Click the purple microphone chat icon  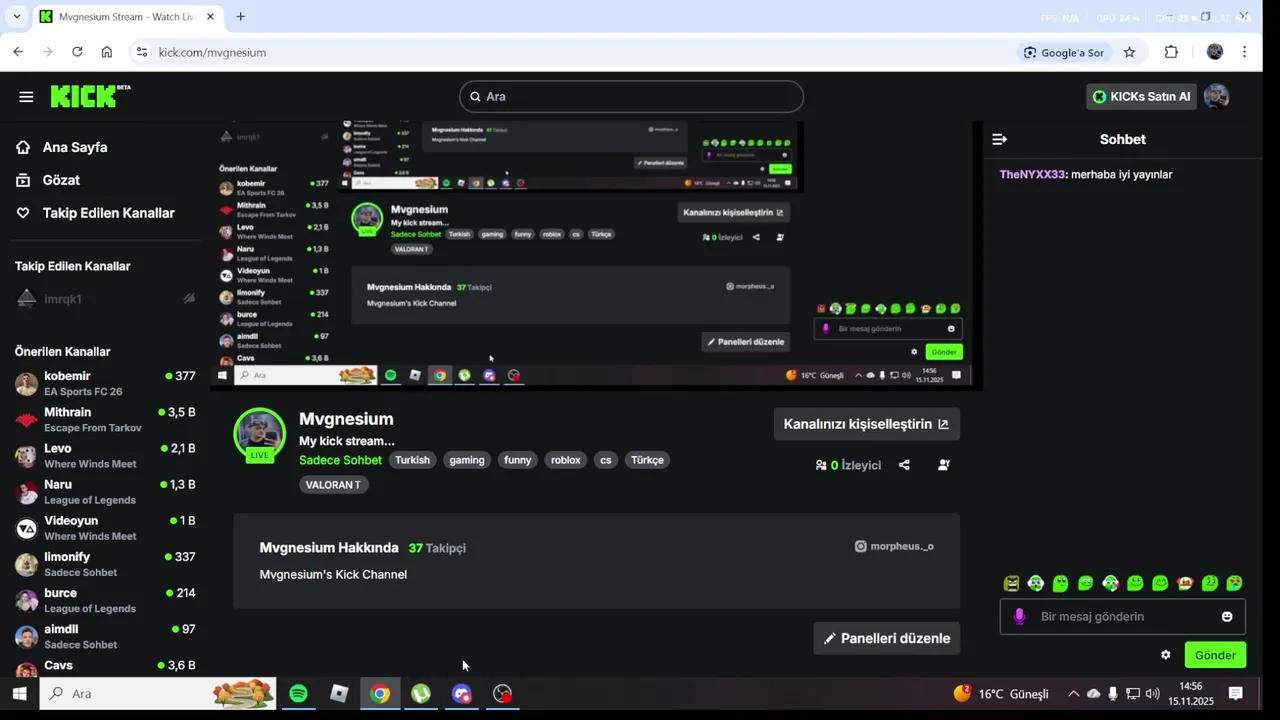[1019, 617]
